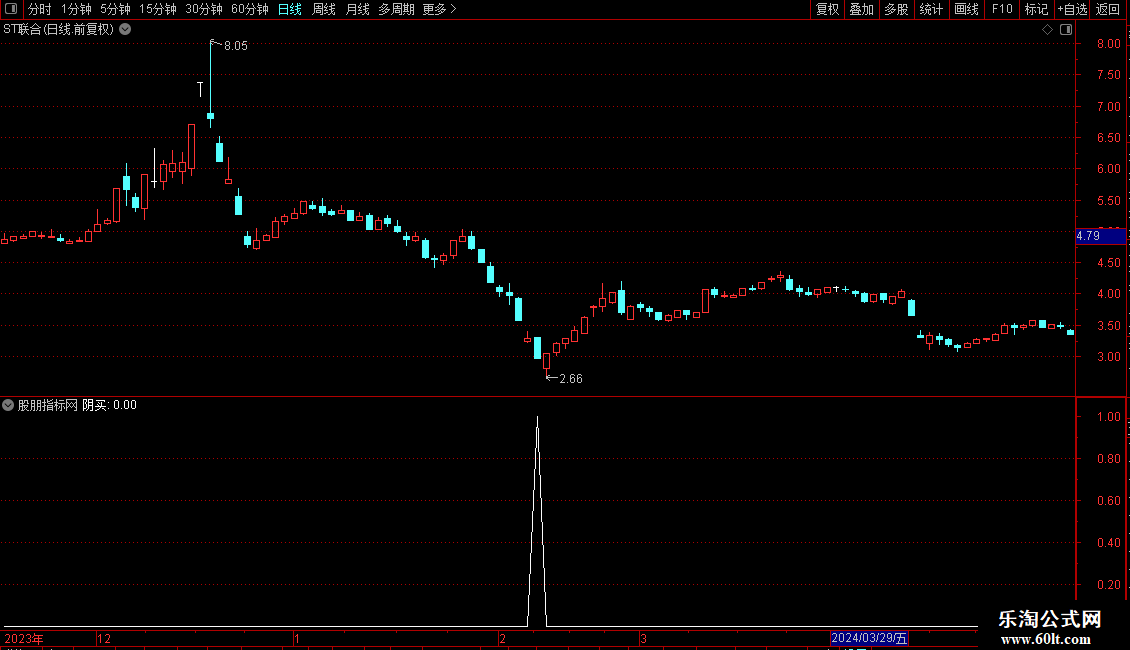Select the 1分钟 period tab

[76, 9]
